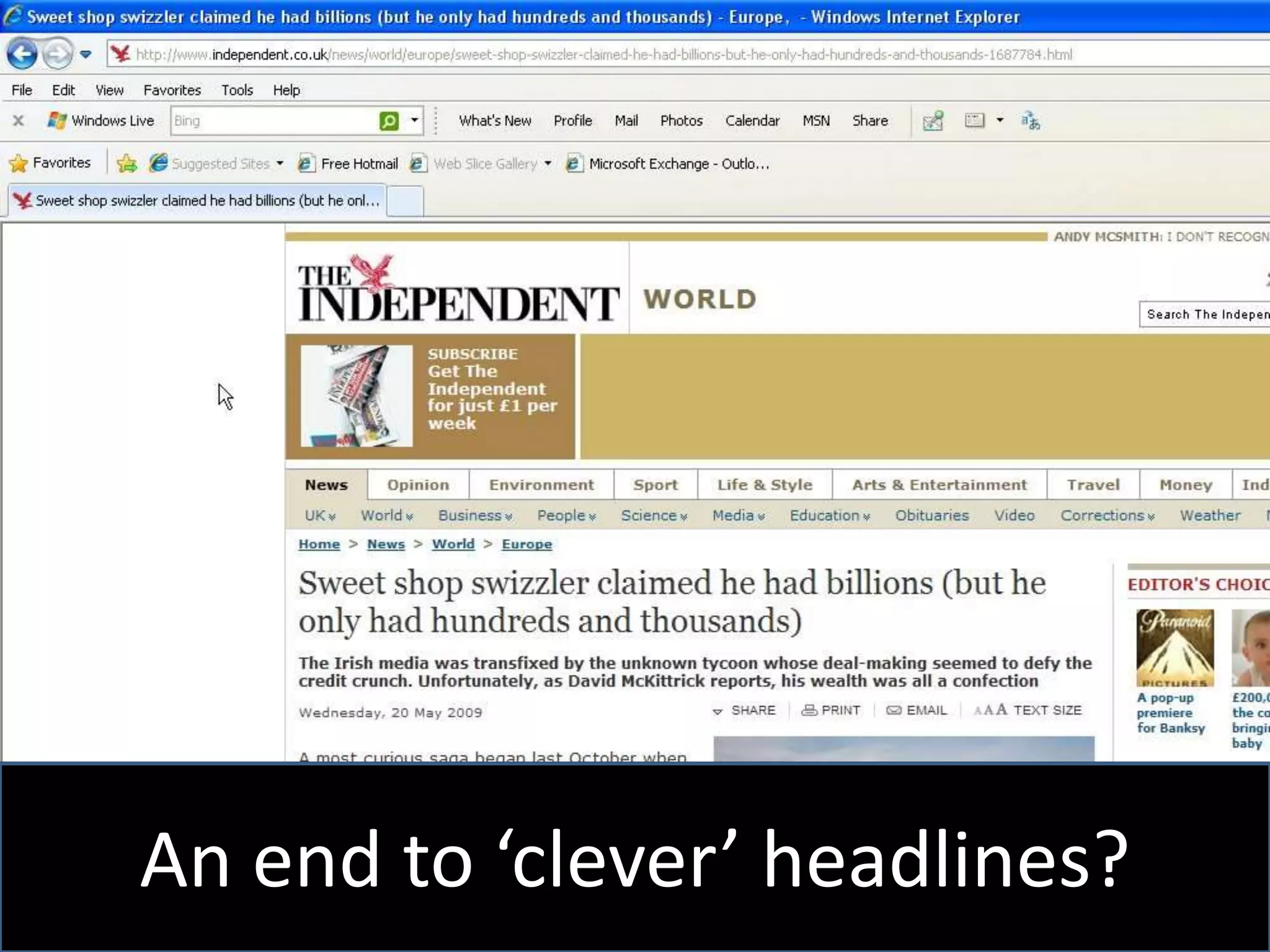Click the Search The Independent field
Screen dimensions: 1270x952
coord(1204,314)
